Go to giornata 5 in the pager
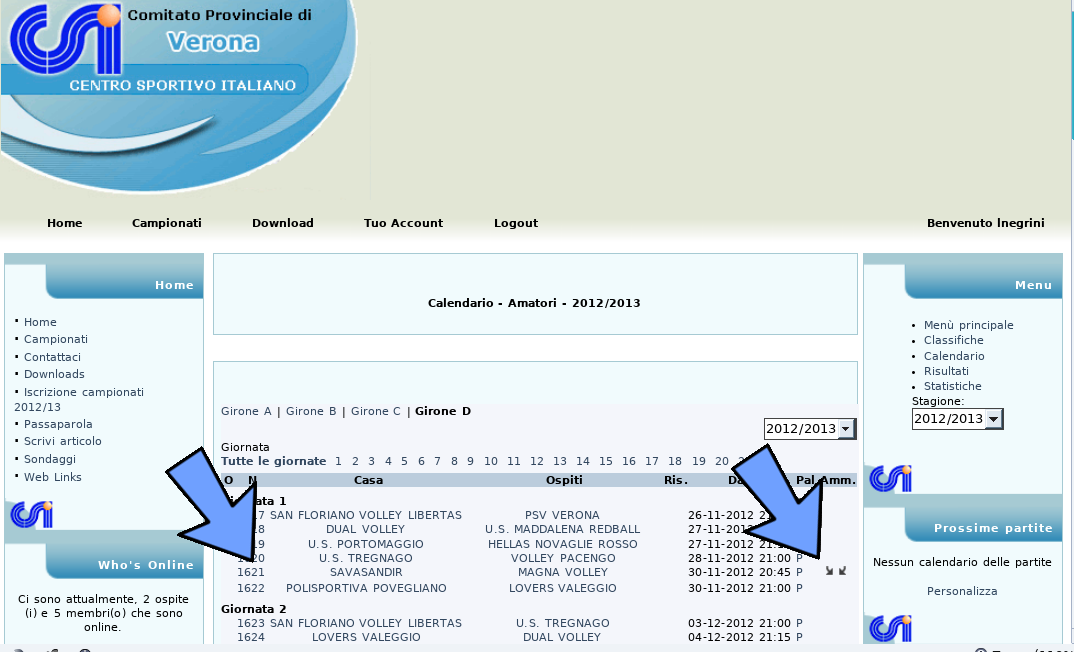 pos(404,462)
